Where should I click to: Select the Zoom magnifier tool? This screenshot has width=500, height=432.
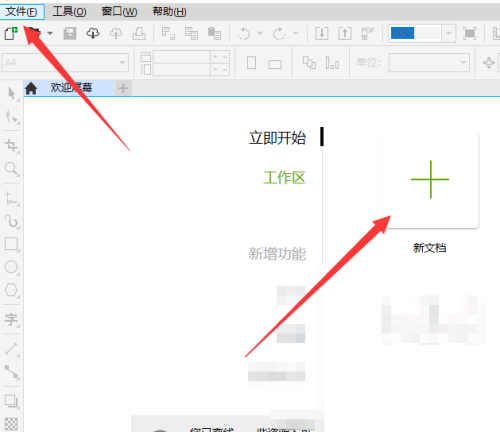[12, 169]
